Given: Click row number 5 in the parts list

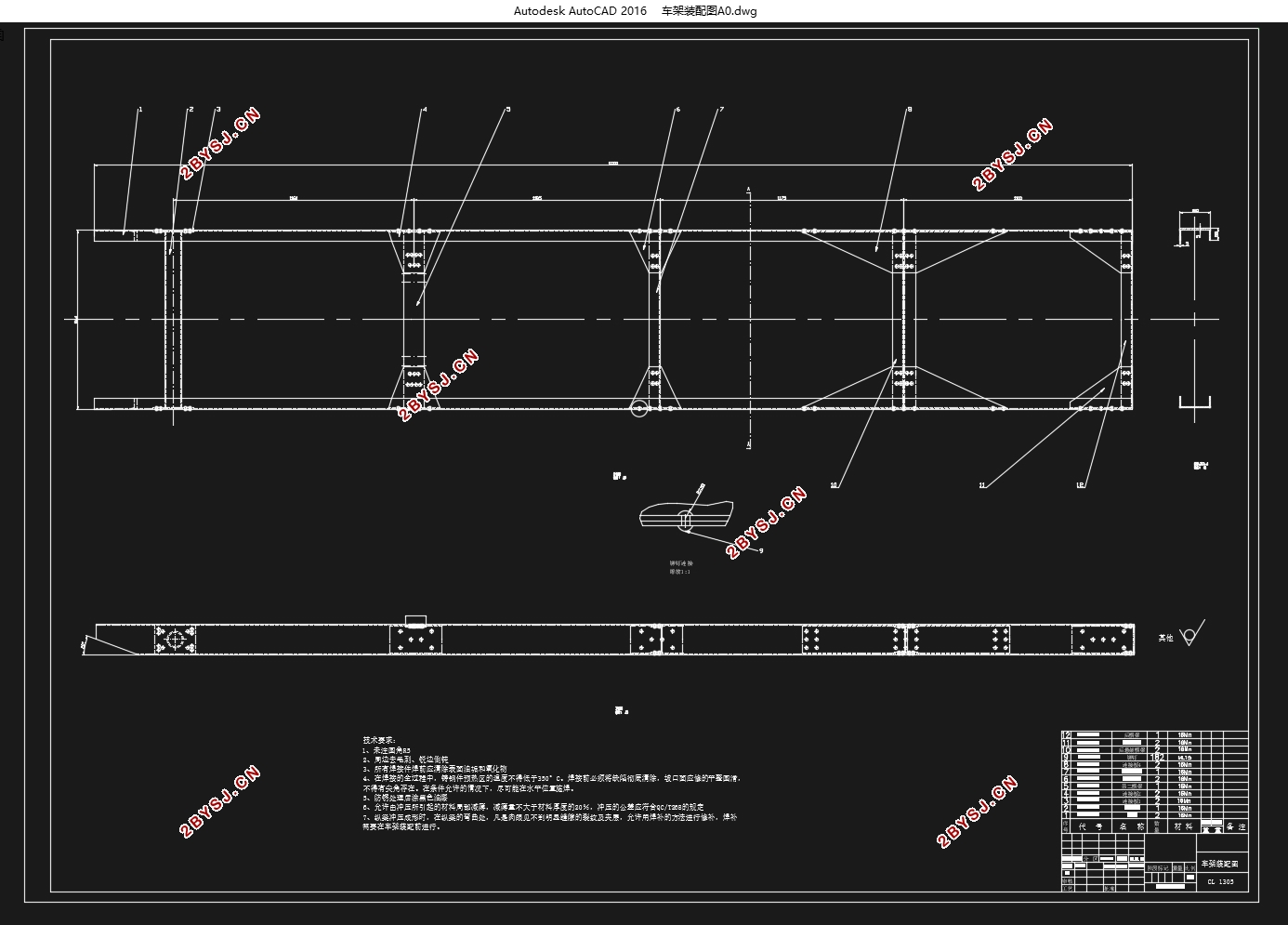Looking at the screenshot, I should (x=1067, y=786).
